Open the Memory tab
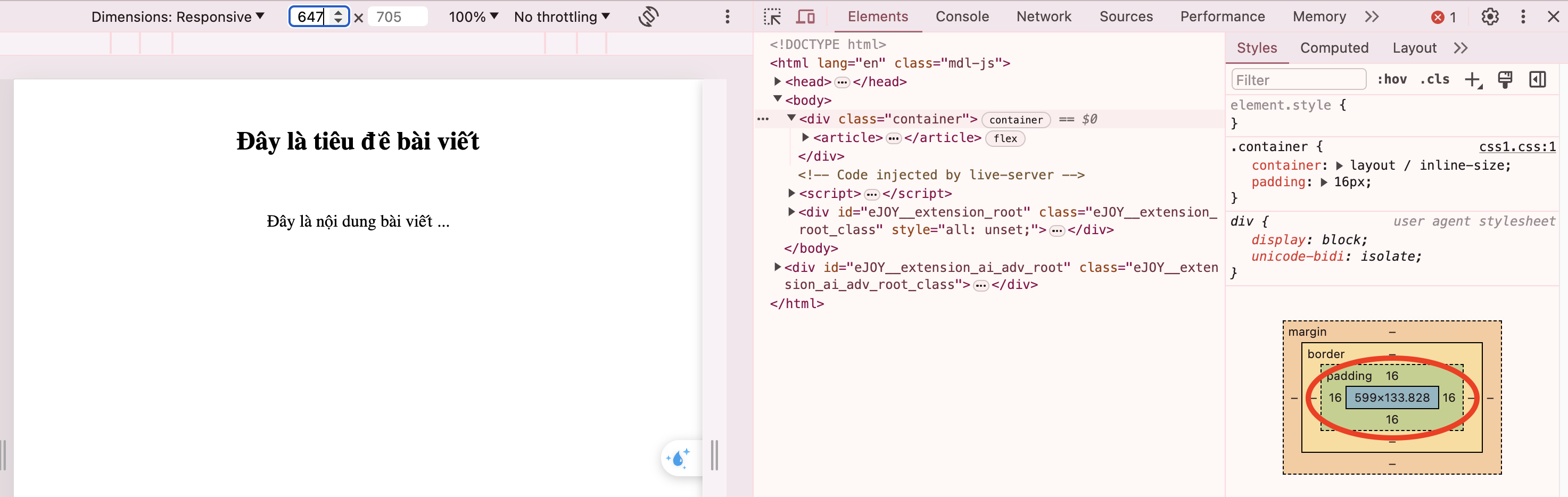Screen dimensions: 1568x497 tap(1319, 16)
